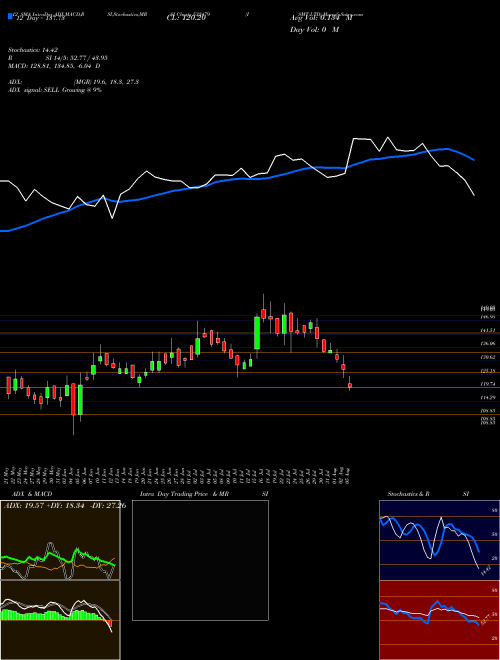Click the 'MACD: 128.81, 134.85, -6.04 D' line

(54, 66)
